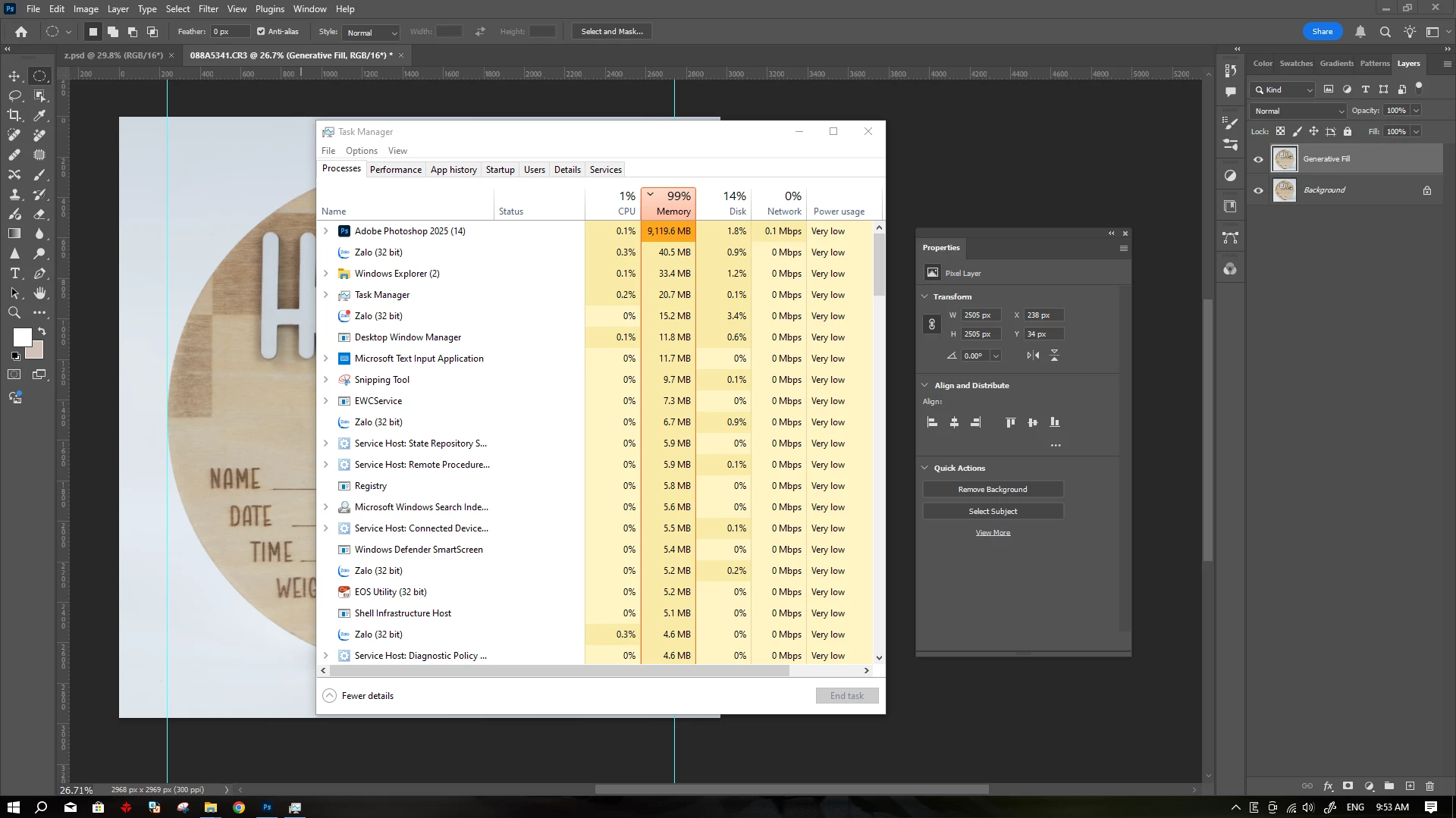Open the Plugins menu
This screenshot has width=1456, height=818.
(x=270, y=9)
